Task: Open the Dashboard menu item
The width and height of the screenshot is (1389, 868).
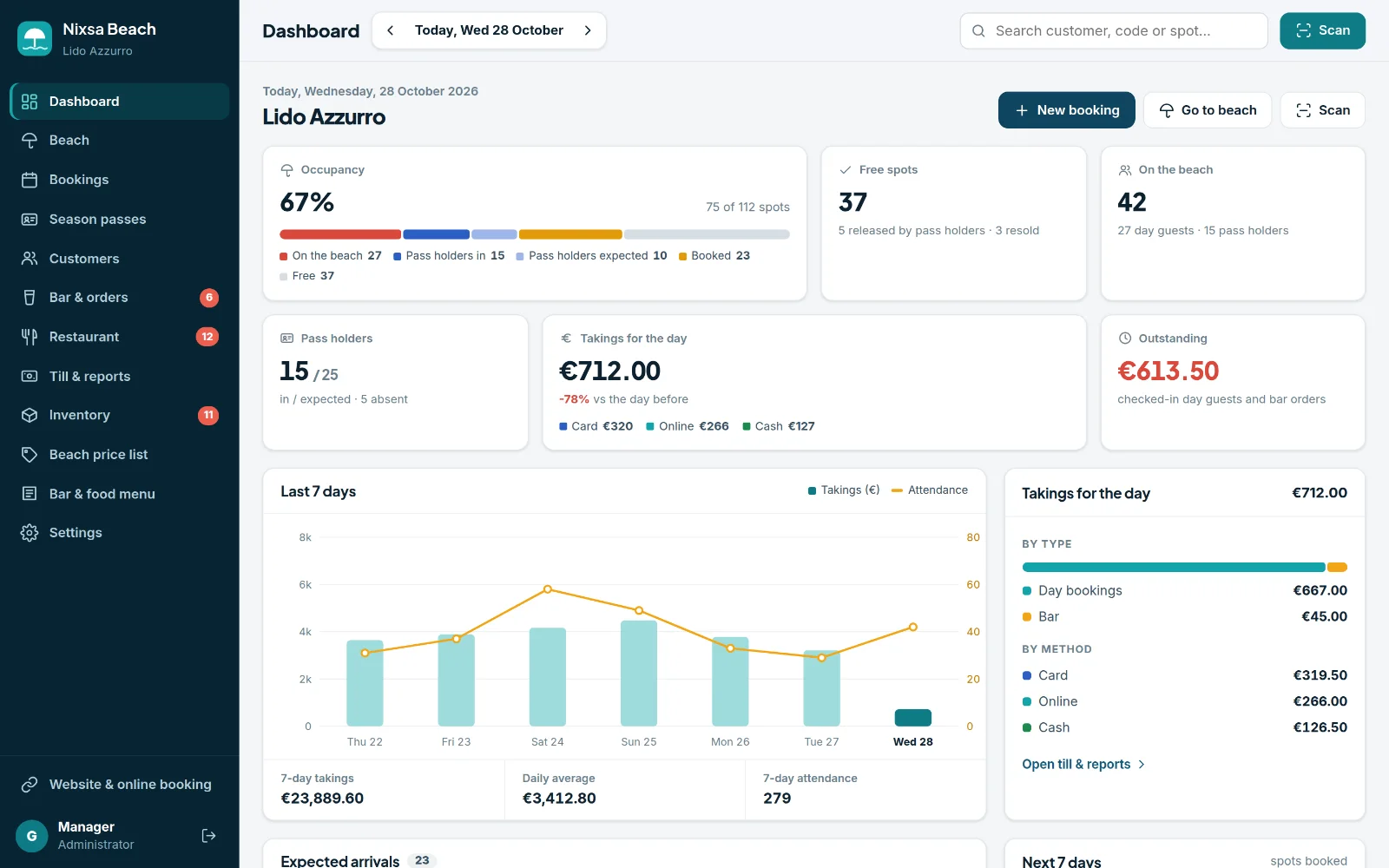Action: coord(120,102)
